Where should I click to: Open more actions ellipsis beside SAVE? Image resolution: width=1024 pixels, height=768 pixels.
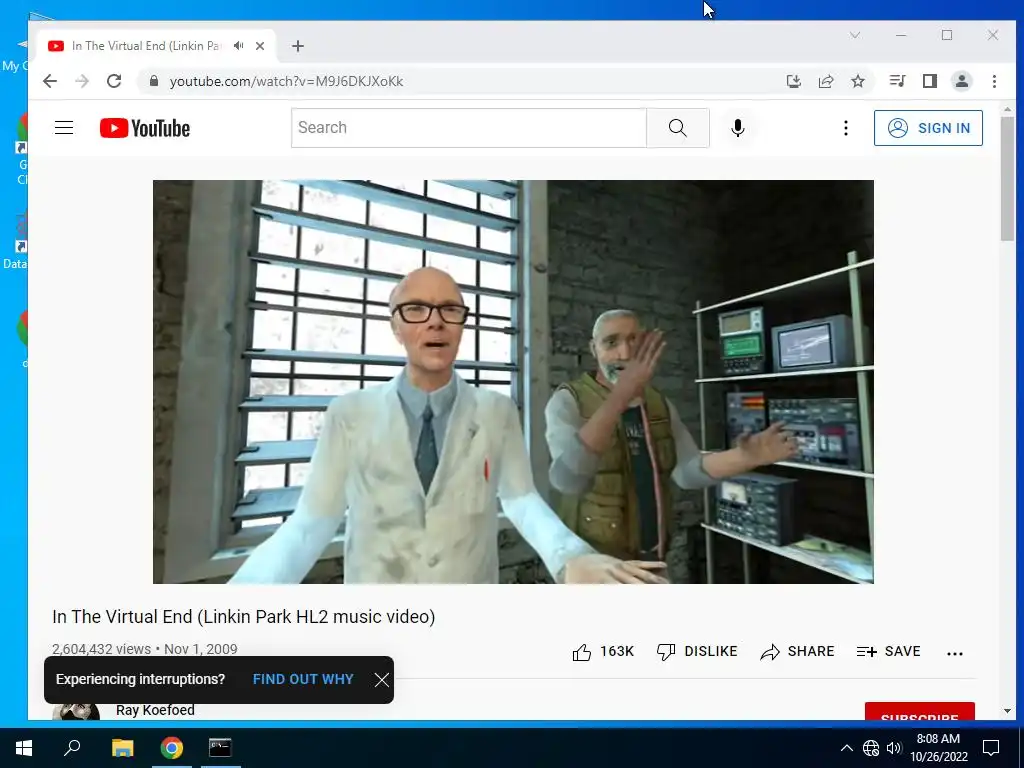click(x=955, y=653)
